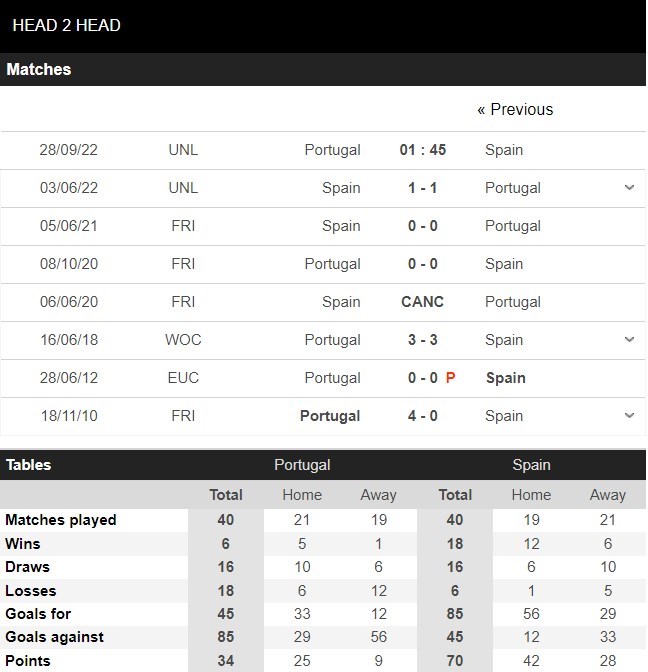Click the Spain column header in Tables
This screenshot has height=672, width=648.
coord(531,465)
